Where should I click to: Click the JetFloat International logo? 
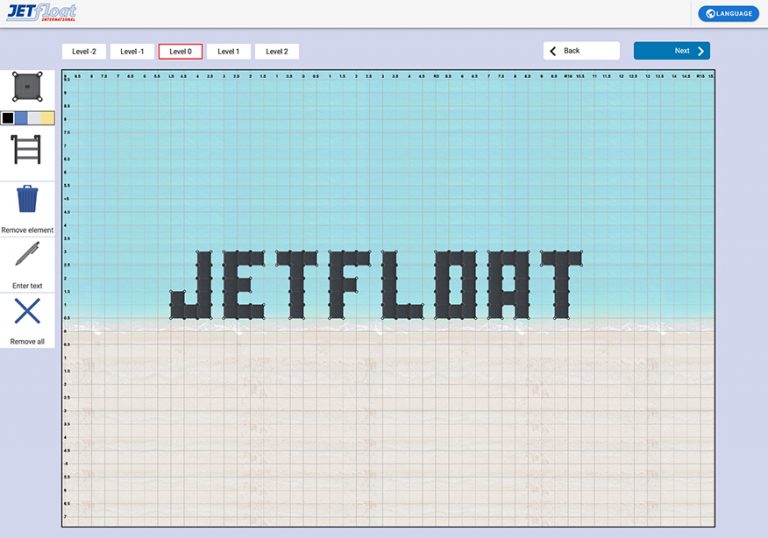[x=42, y=12]
